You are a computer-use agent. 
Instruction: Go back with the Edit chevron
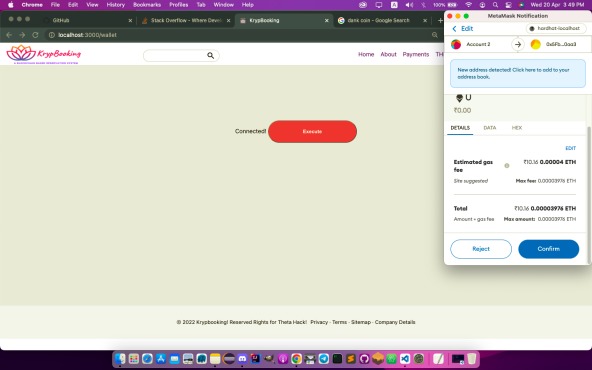pyautogui.click(x=462, y=29)
